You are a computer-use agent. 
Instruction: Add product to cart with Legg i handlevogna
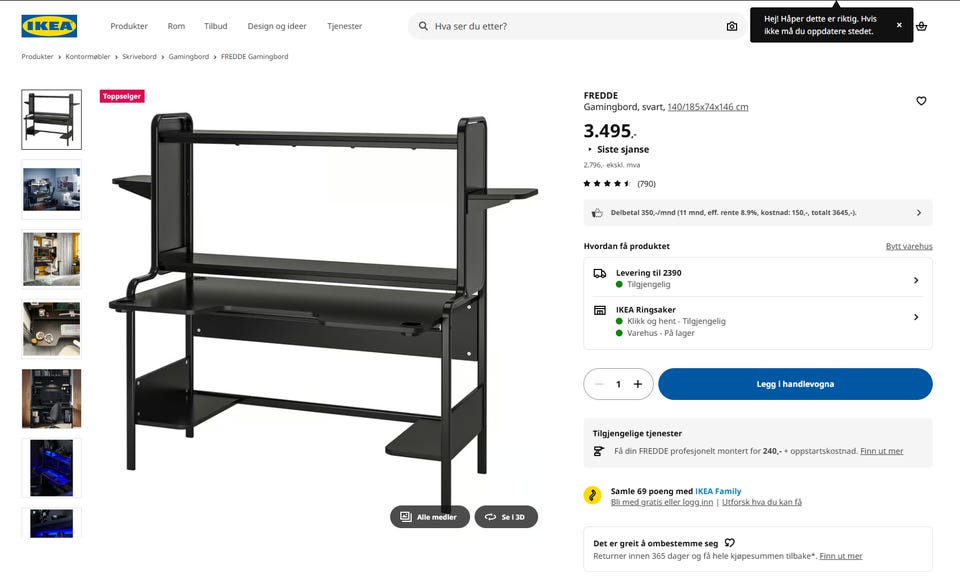[x=795, y=384]
